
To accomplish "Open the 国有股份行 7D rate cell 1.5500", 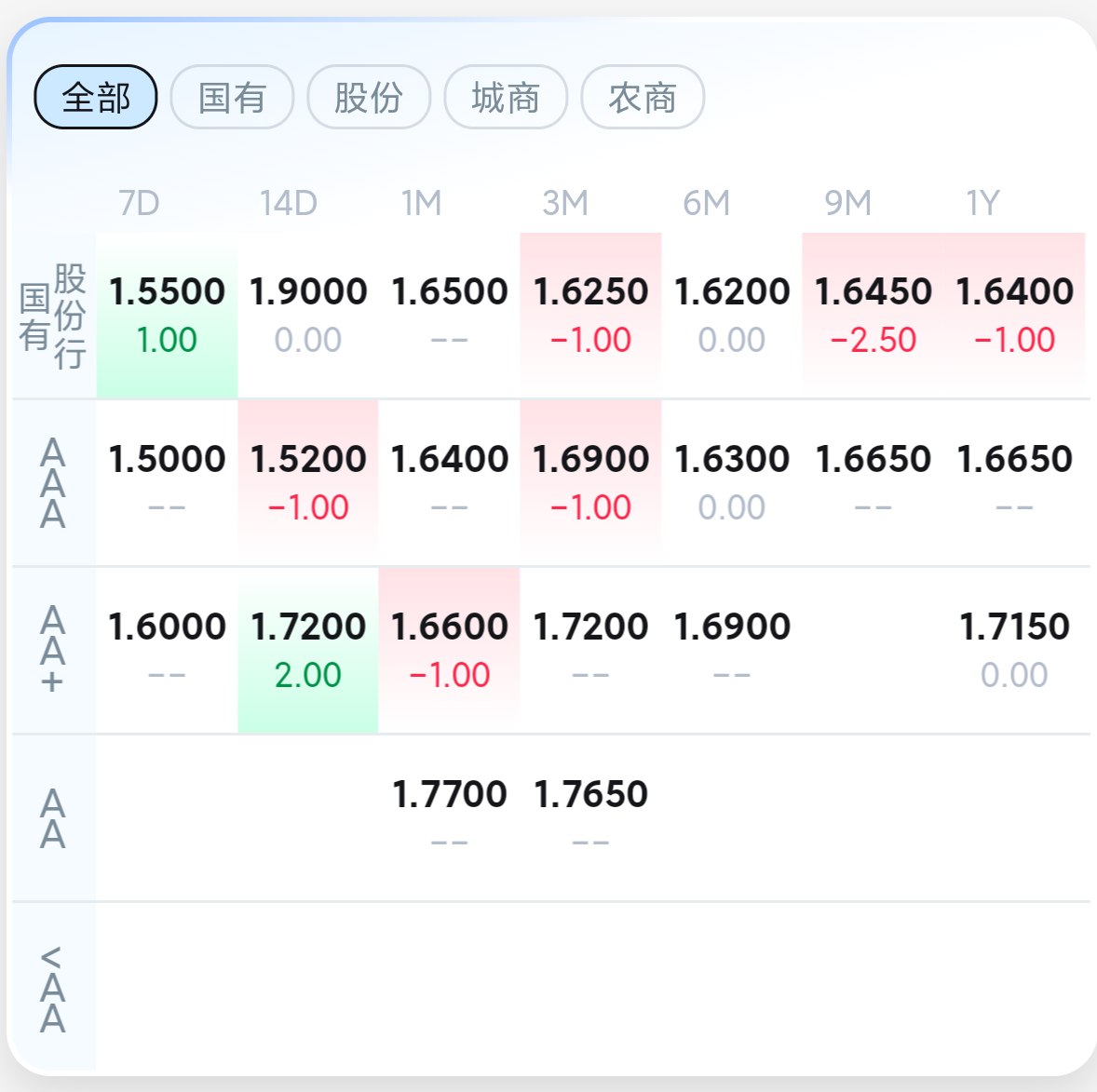I will pyautogui.click(x=167, y=316).
